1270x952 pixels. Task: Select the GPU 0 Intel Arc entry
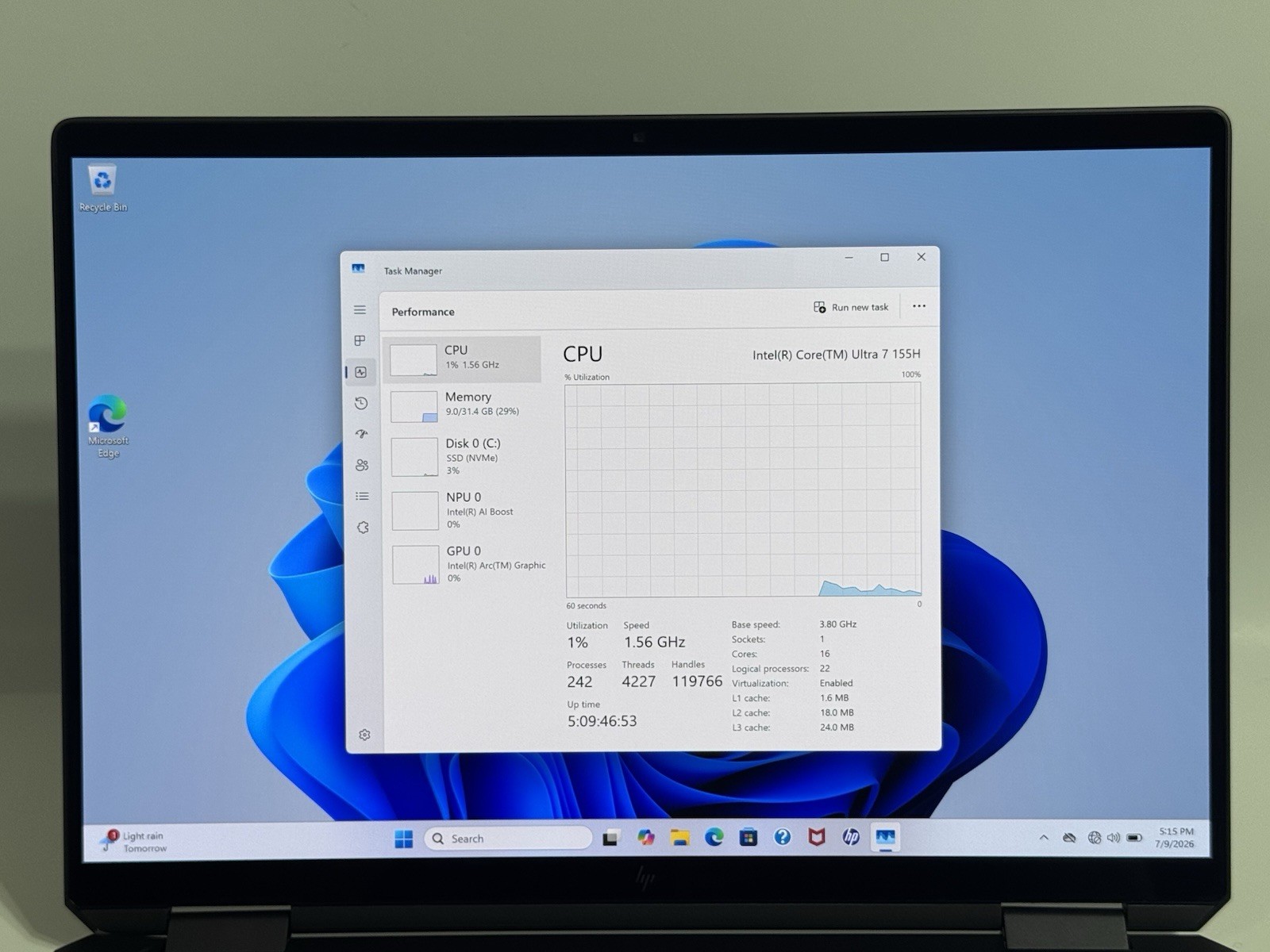pyautogui.click(x=466, y=564)
